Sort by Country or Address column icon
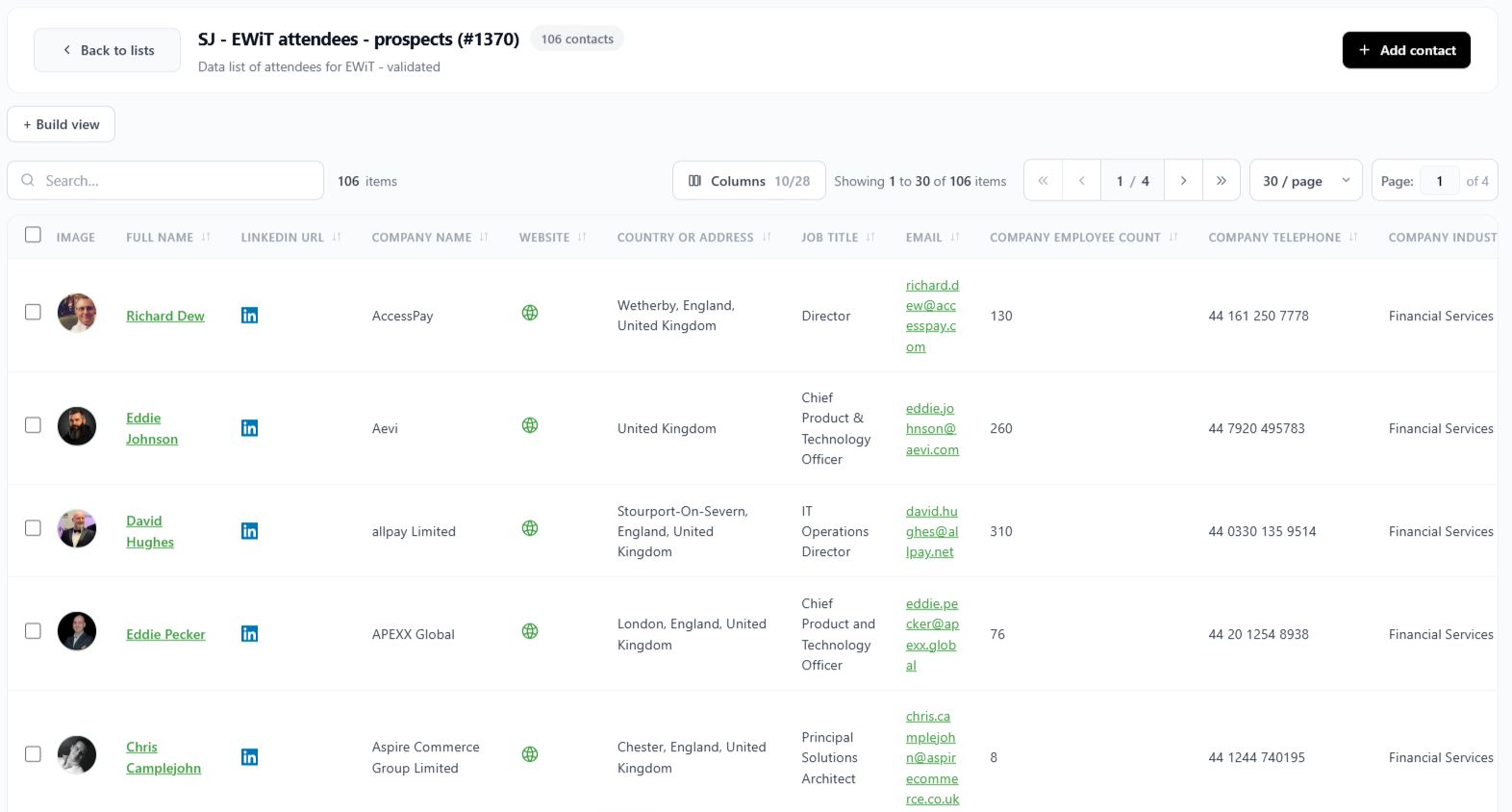 pos(767,237)
